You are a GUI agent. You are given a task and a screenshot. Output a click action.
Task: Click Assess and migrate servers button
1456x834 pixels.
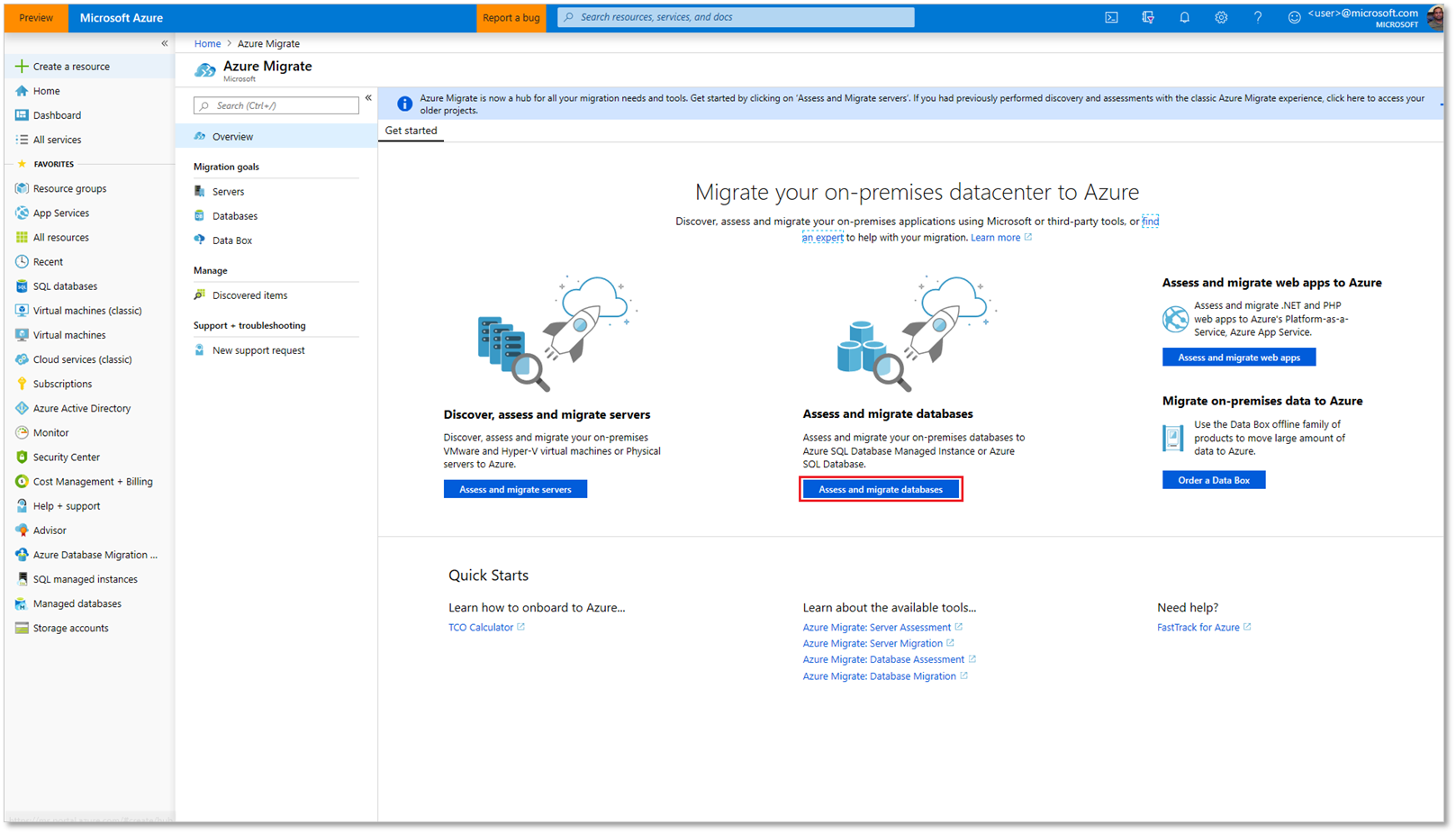click(515, 489)
